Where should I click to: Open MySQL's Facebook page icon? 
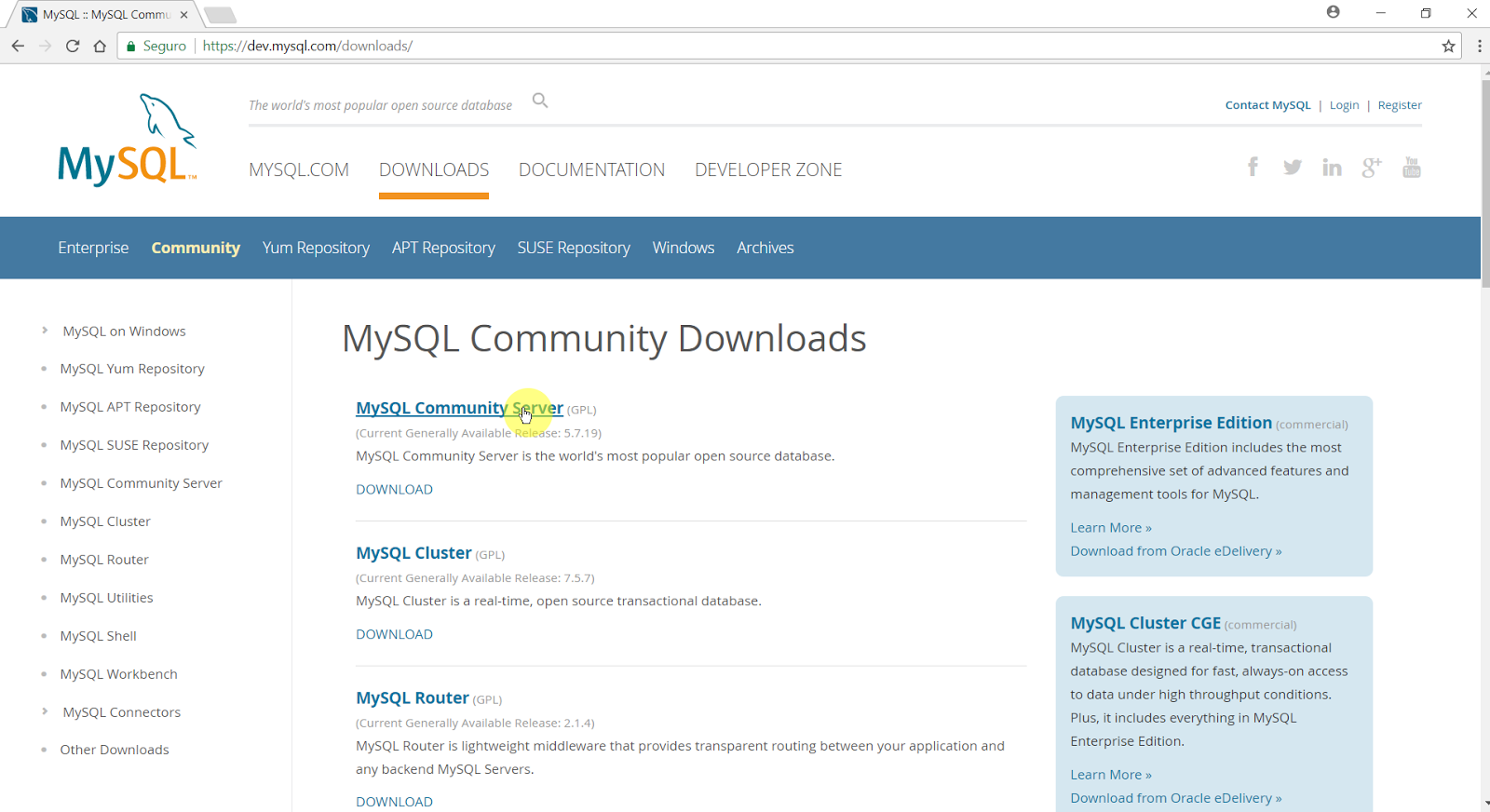click(1253, 167)
